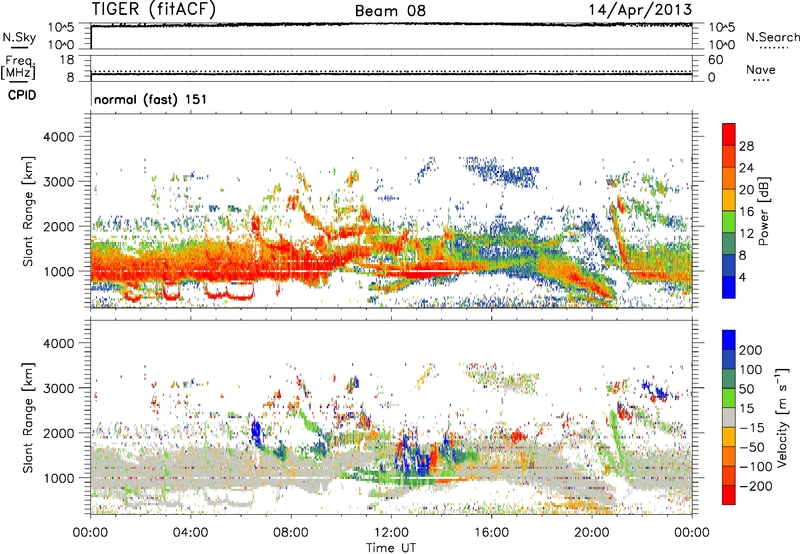
Task: Click the 20:00 time tick label
Action: click(591, 533)
